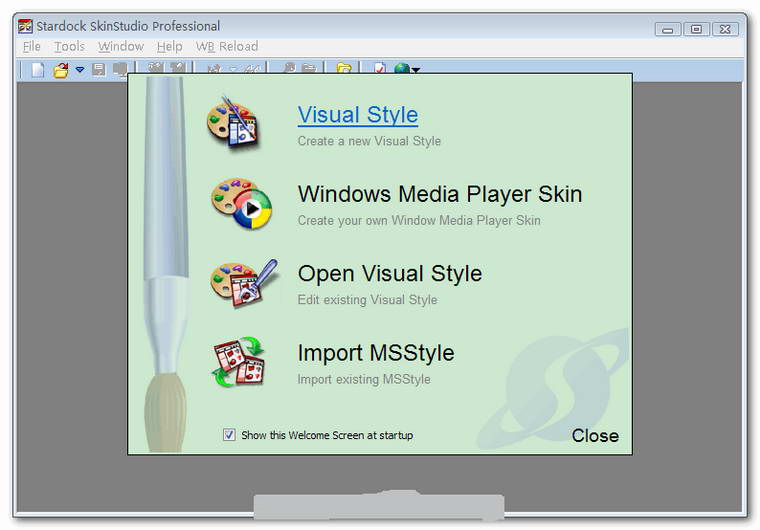Viewport: 760px width, 530px height.
Task: Click the grayed Save disk toolbar icon
Action: click(x=99, y=70)
